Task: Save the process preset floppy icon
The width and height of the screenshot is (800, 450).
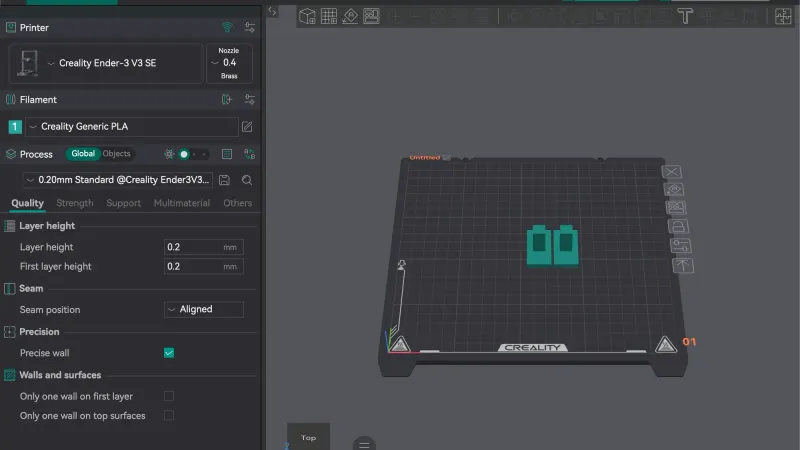Action: [x=224, y=180]
